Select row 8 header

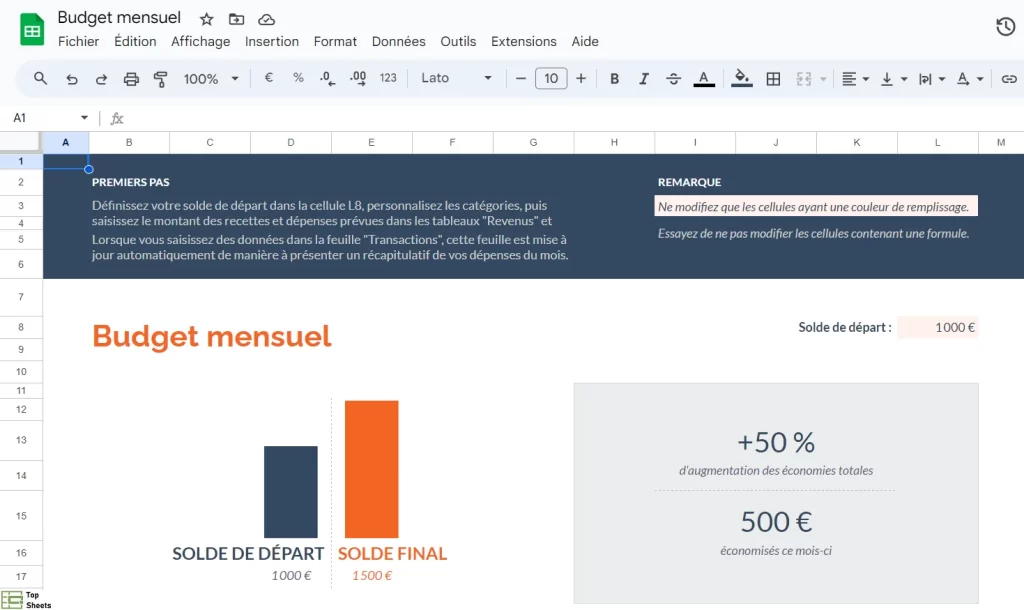tap(21, 327)
